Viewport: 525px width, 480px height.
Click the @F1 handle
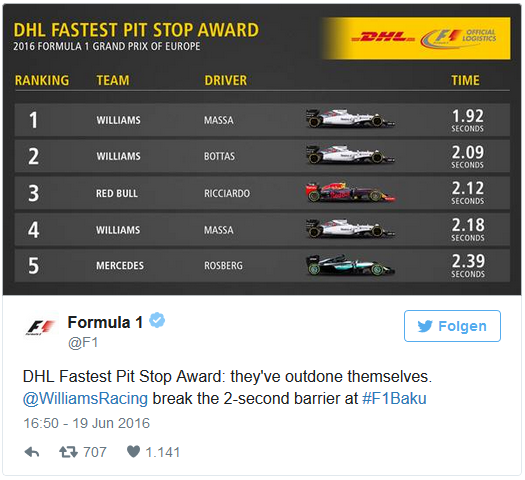click(83, 342)
